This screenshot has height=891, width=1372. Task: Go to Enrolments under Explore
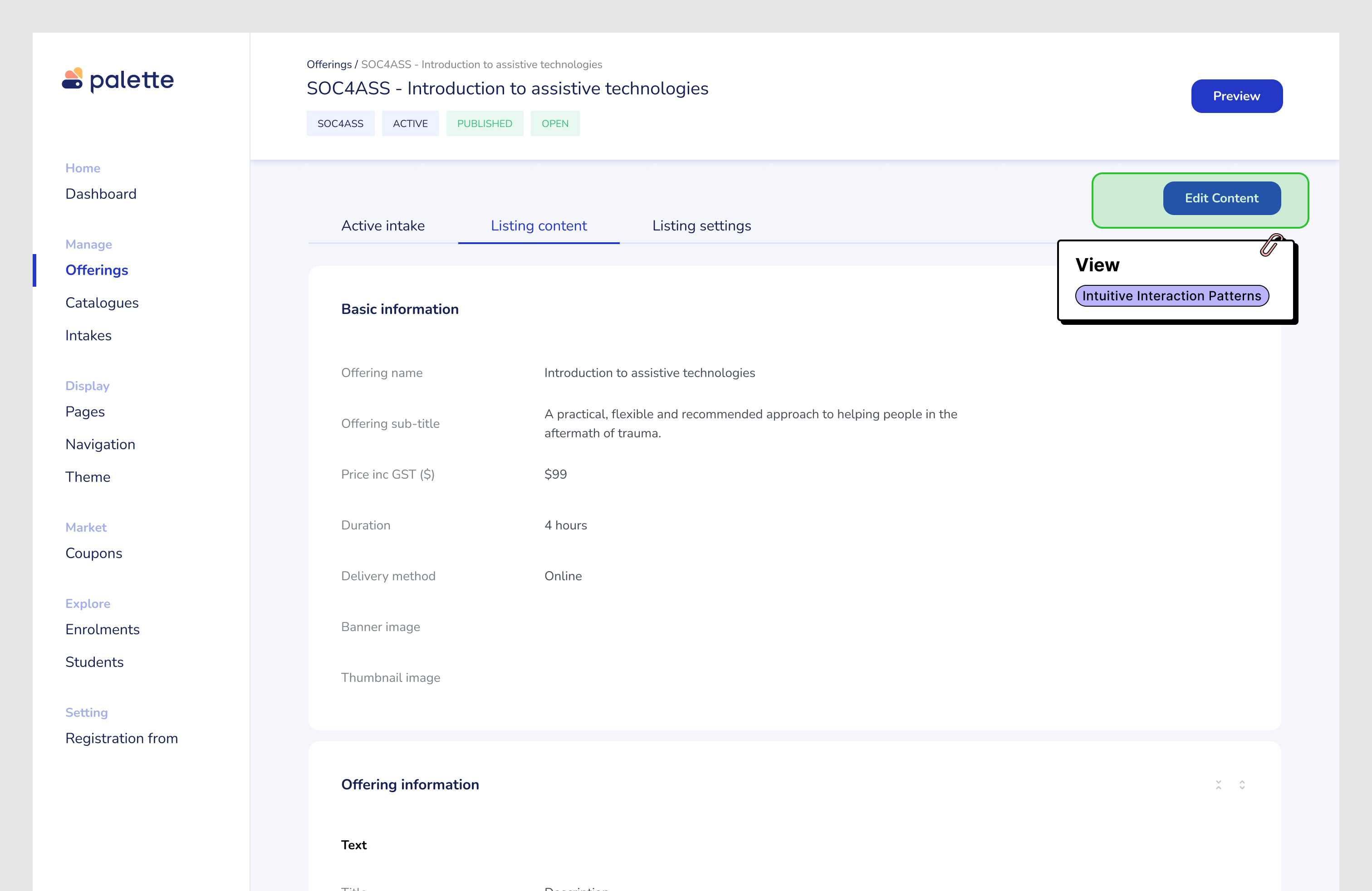103,629
